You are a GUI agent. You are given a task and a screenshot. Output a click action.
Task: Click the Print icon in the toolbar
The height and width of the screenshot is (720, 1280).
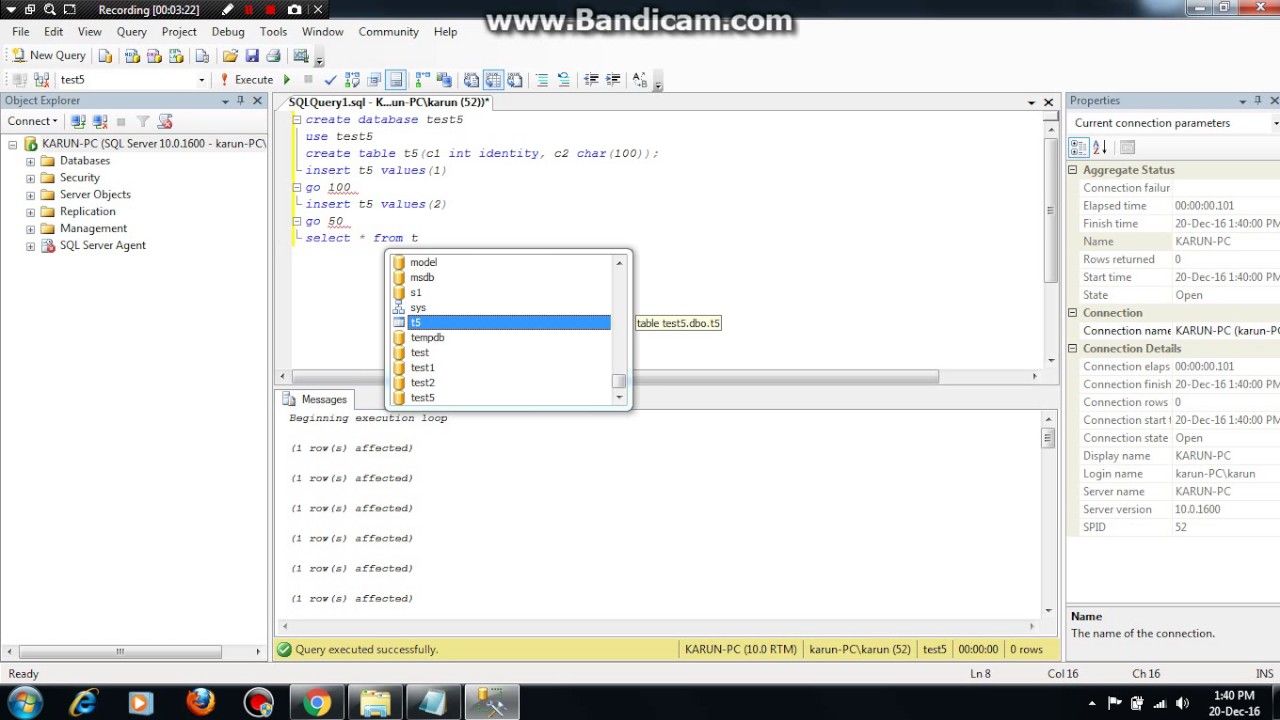point(273,56)
